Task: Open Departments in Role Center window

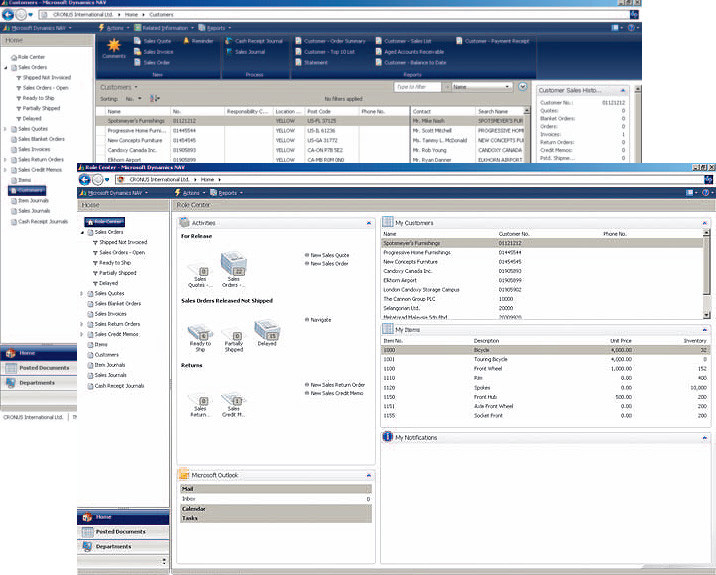Action: (123, 547)
